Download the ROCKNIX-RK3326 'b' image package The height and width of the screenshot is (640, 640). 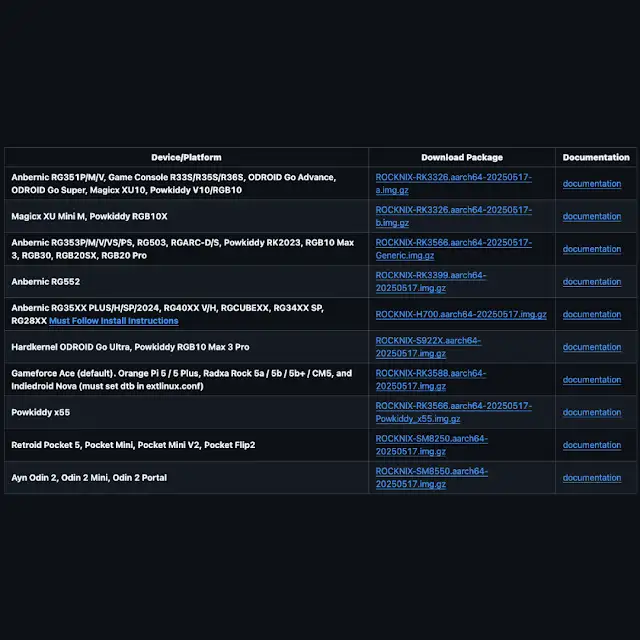click(453, 210)
